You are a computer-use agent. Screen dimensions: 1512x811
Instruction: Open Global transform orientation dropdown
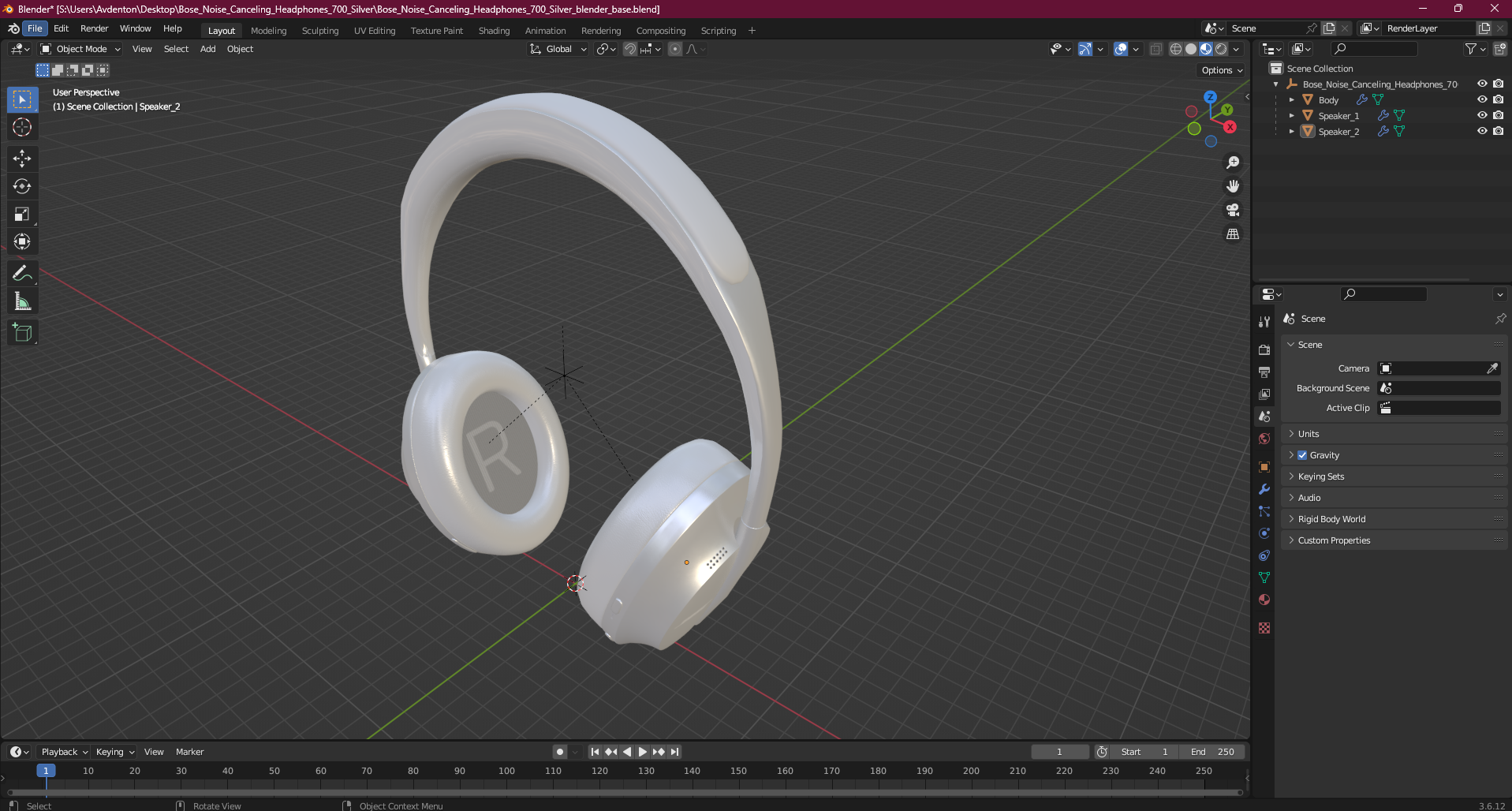coord(558,49)
